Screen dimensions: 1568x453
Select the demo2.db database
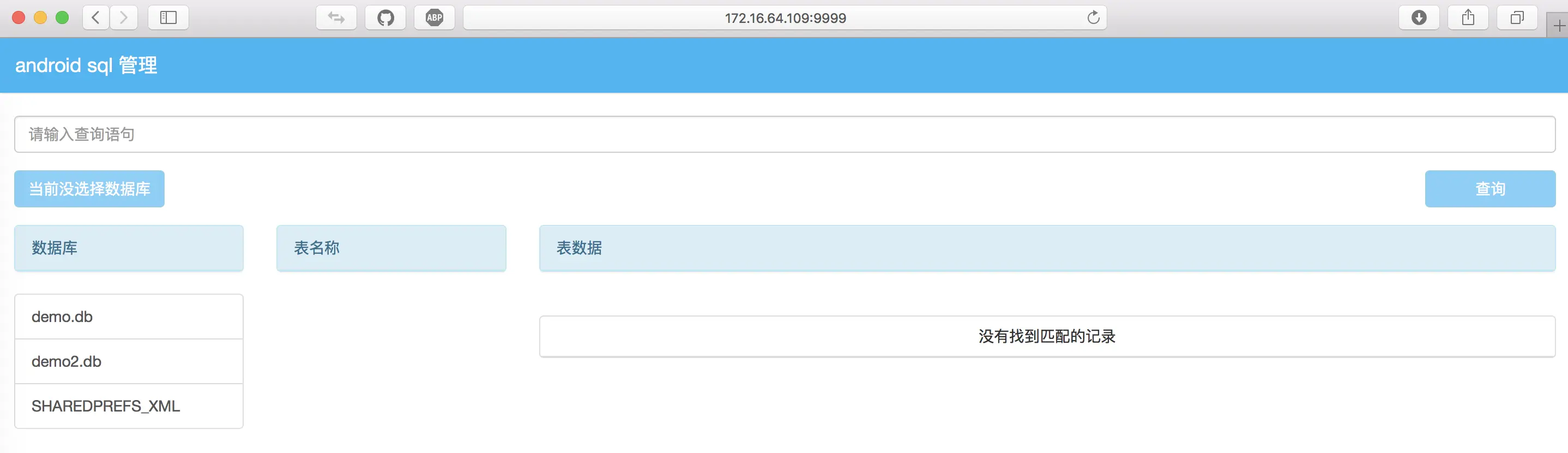pos(129,361)
